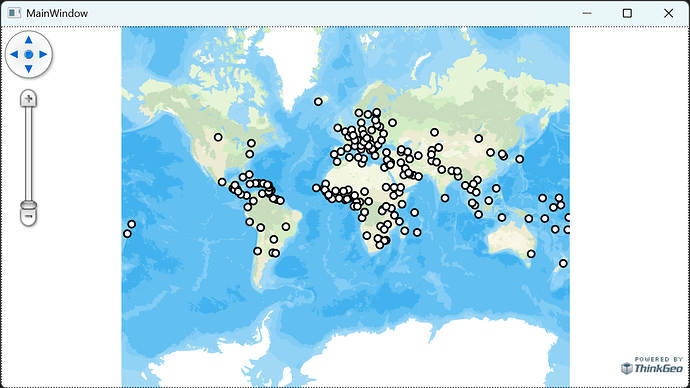Click the MainWindow application icon in the title bar
690x388 pixels.
click(x=14, y=13)
